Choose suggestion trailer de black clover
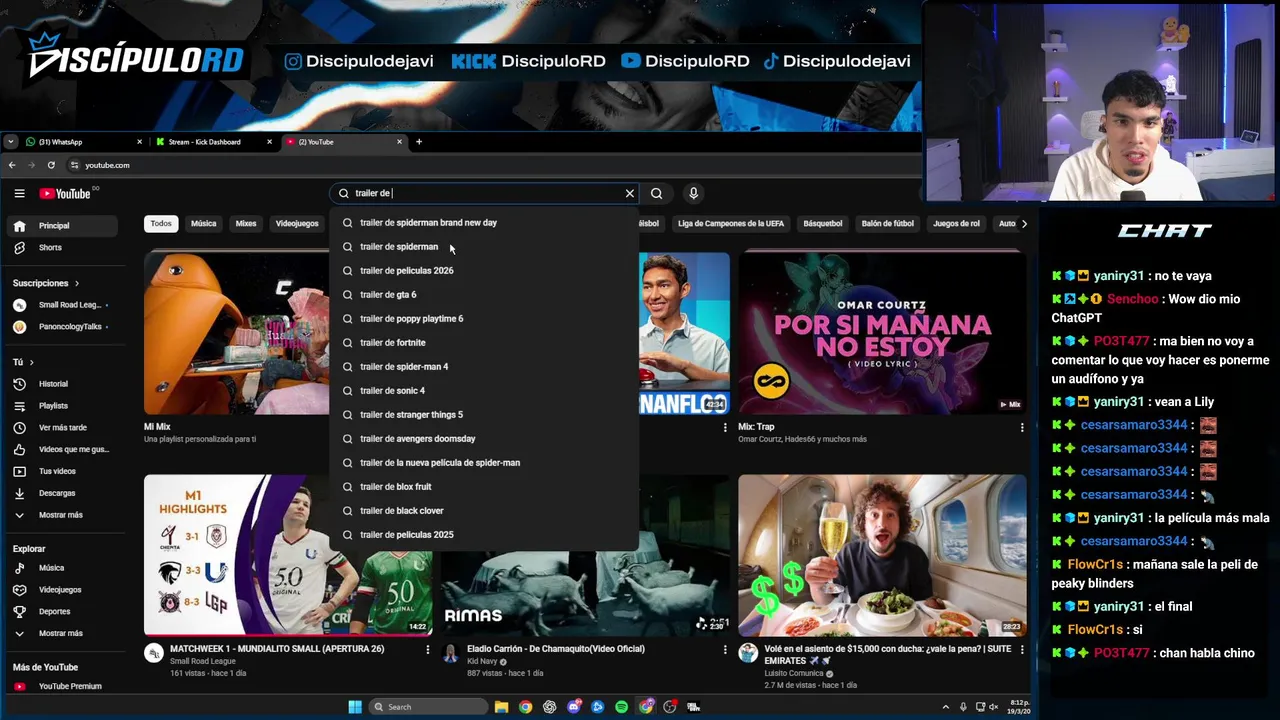 484,511
